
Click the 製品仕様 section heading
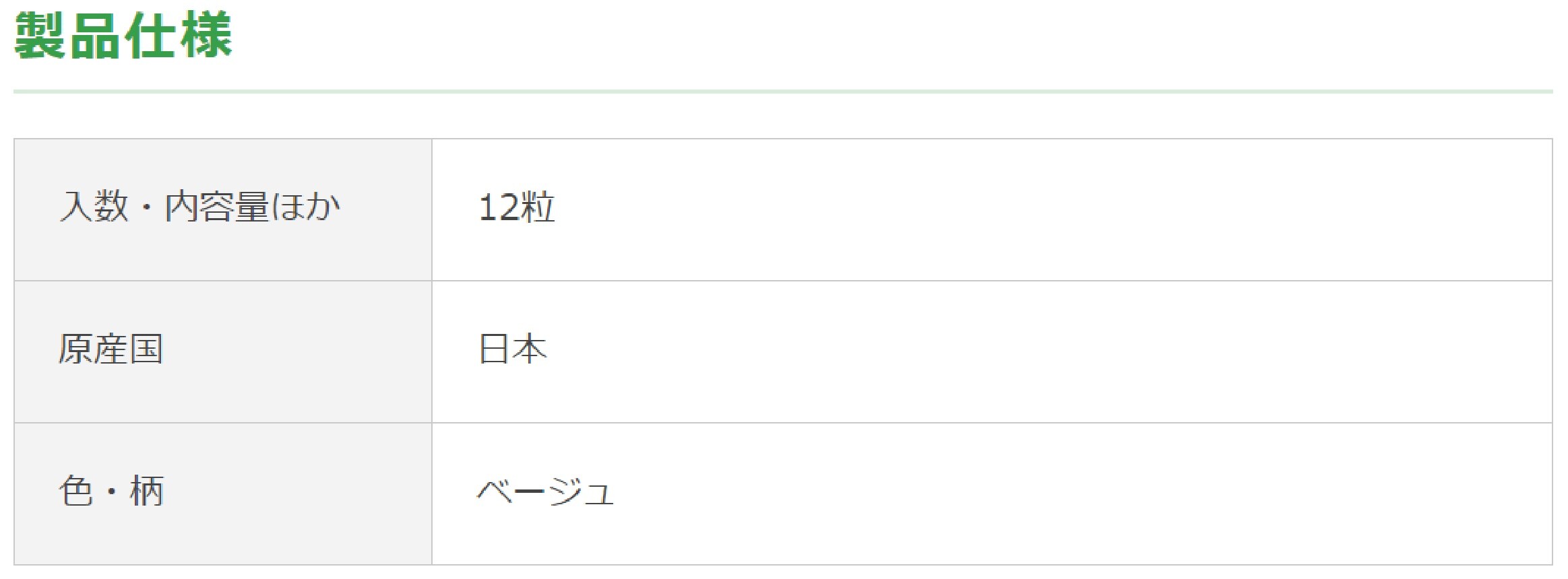[x=123, y=36]
